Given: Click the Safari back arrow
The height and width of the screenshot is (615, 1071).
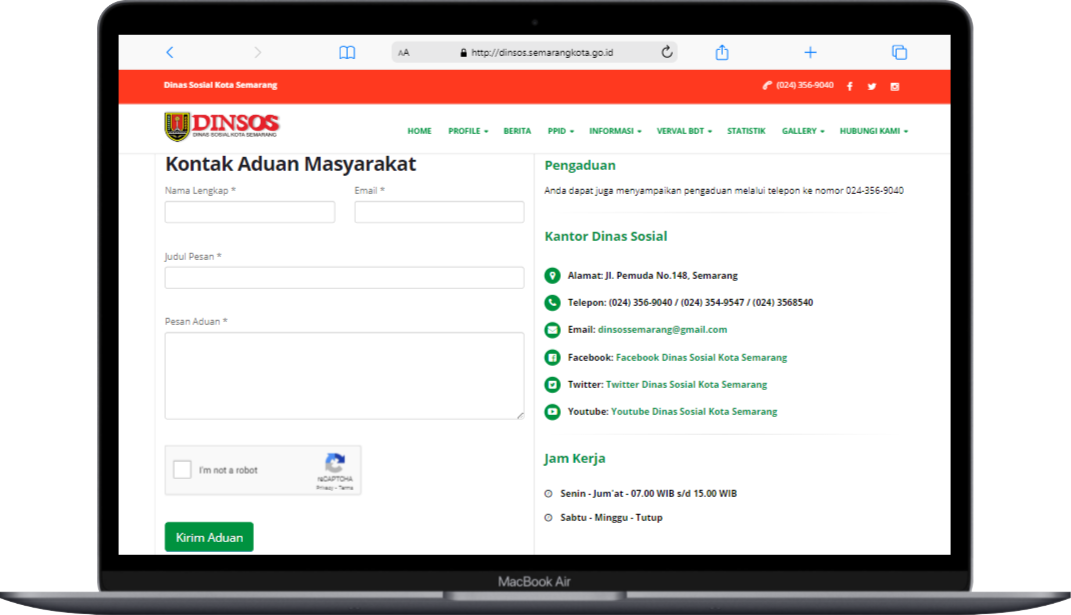Looking at the screenshot, I should (170, 53).
